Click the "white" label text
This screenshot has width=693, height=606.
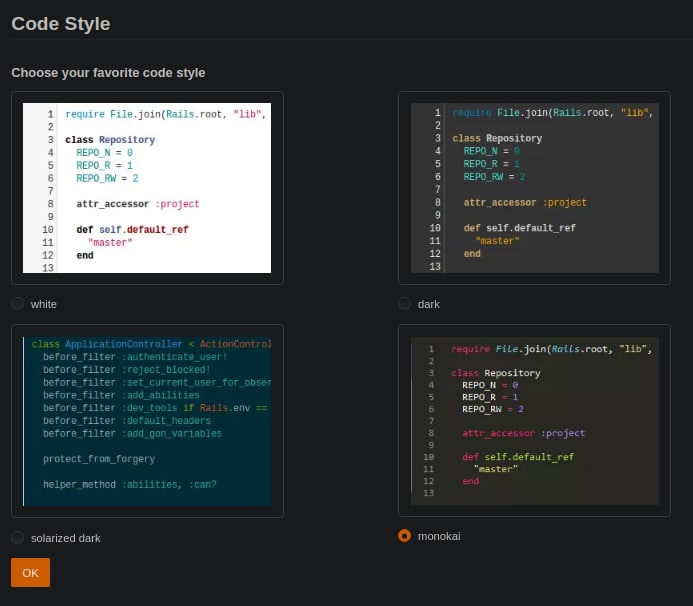coord(44,304)
